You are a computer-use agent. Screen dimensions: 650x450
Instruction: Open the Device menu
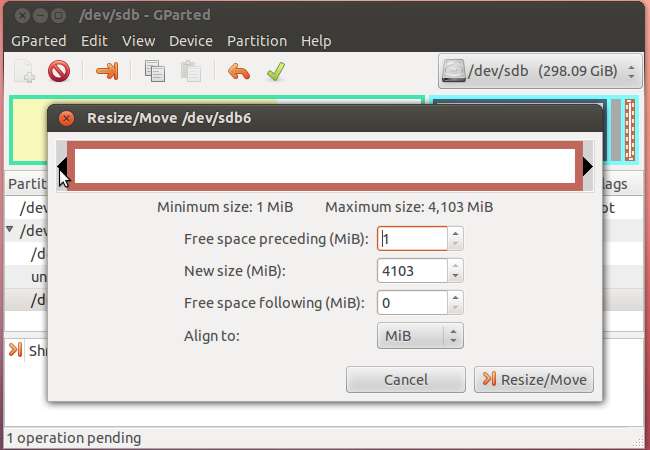coord(191,41)
